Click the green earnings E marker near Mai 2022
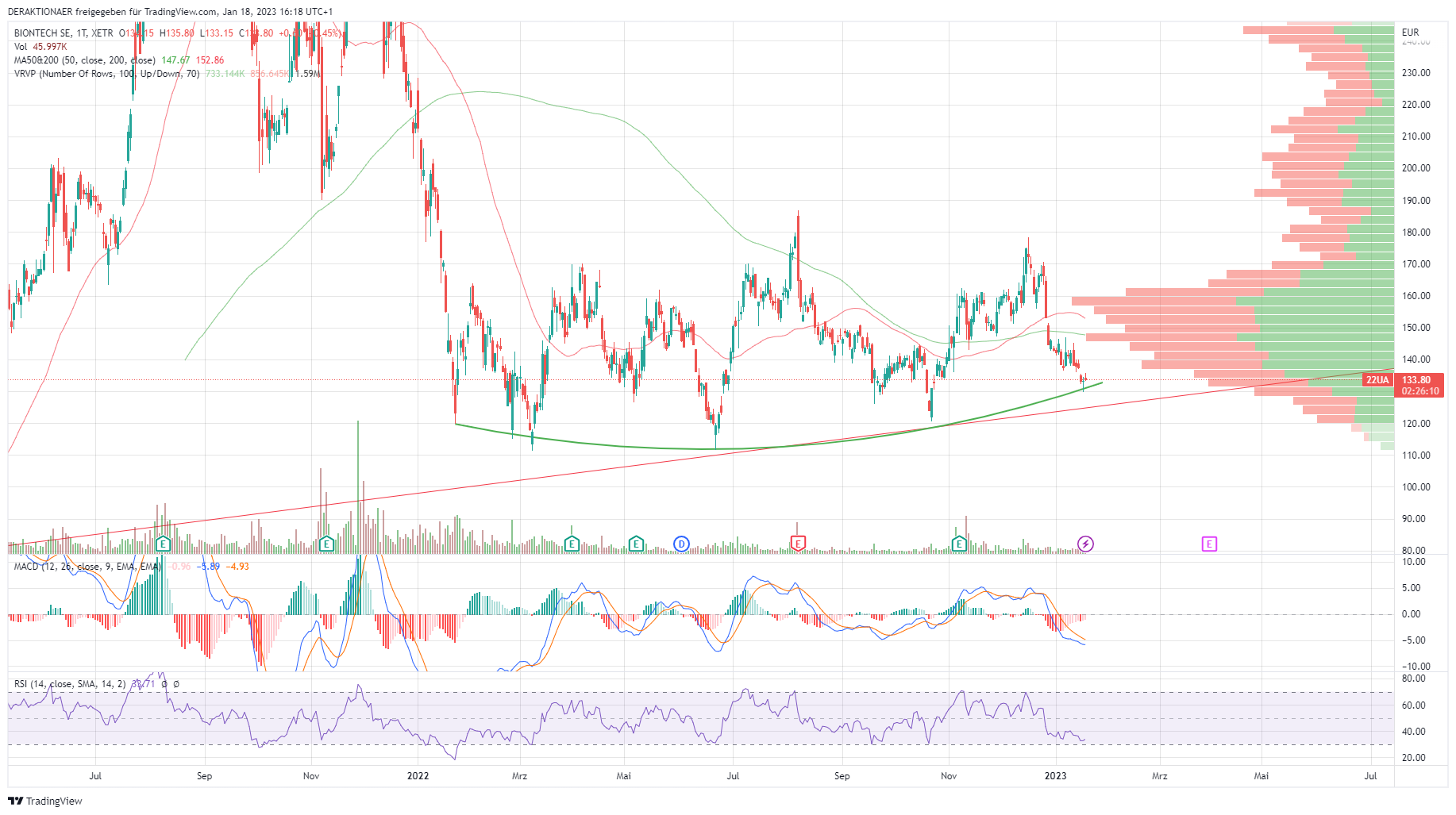 pos(636,544)
